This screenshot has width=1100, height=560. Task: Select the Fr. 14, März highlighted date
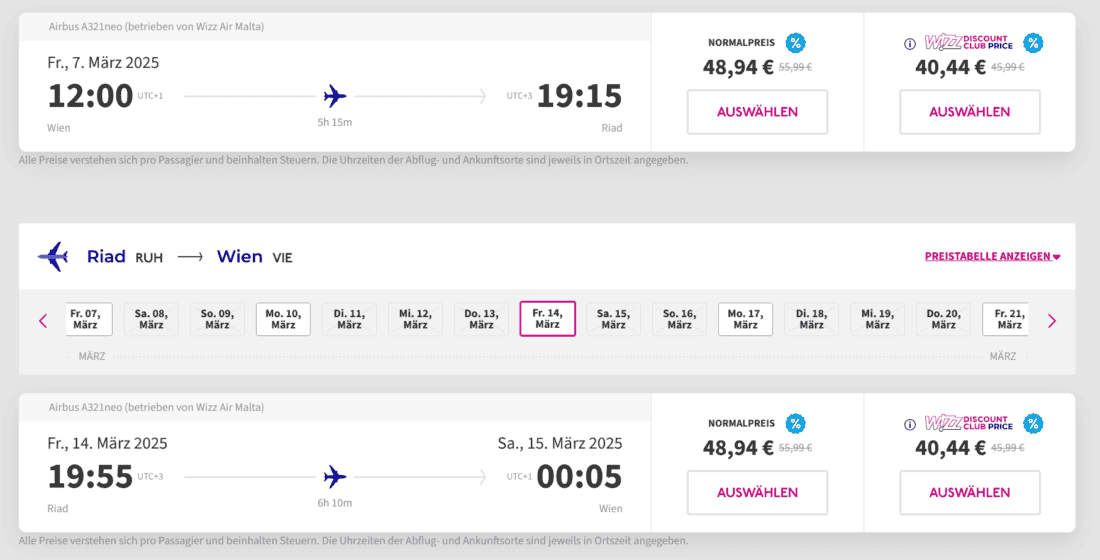pos(547,319)
